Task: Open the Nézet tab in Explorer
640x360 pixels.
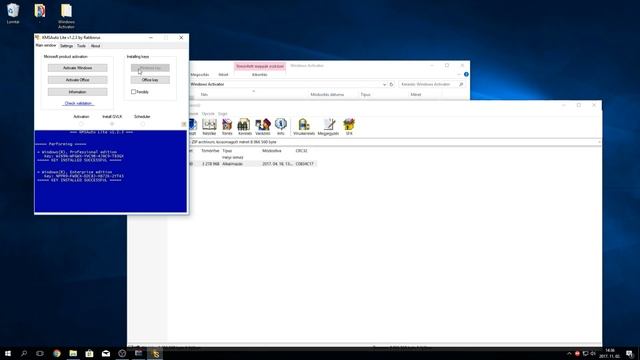Action: (x=223, y=75)
